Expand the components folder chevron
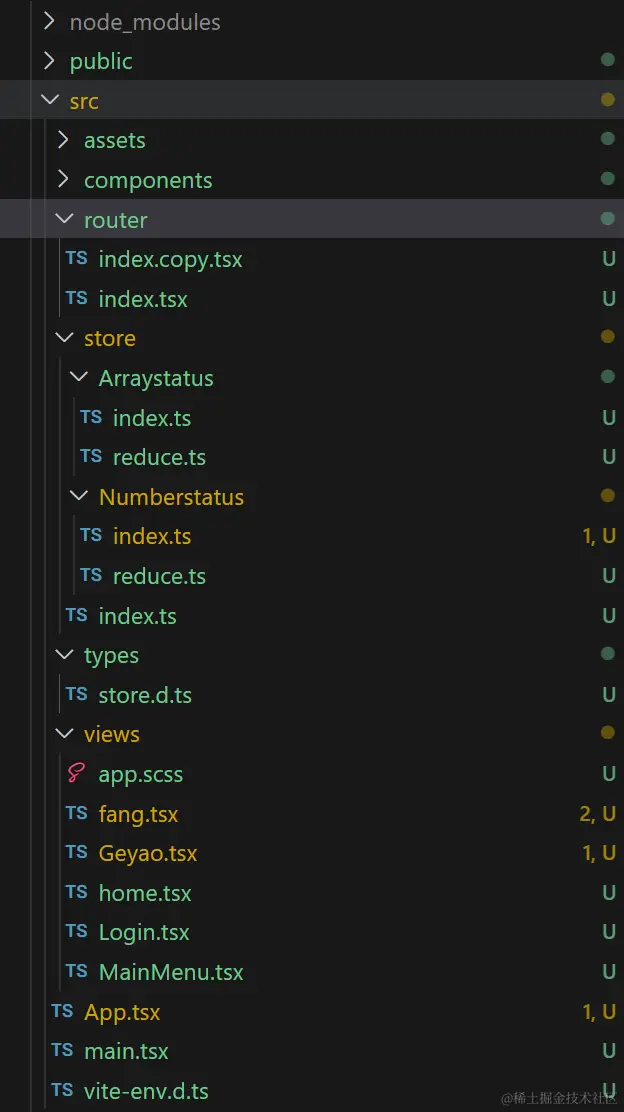 [63, 179]
